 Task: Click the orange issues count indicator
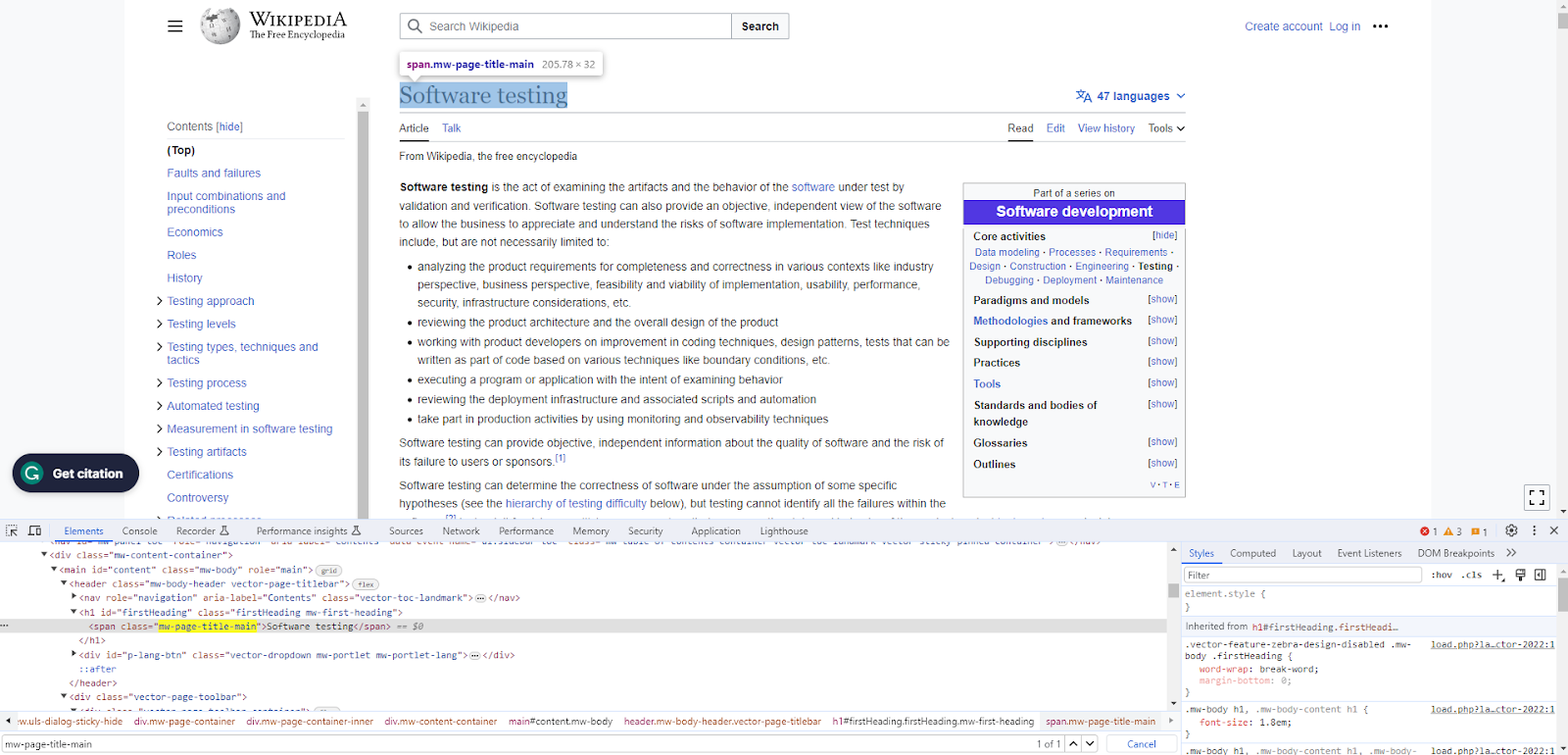click(1479, 531)
